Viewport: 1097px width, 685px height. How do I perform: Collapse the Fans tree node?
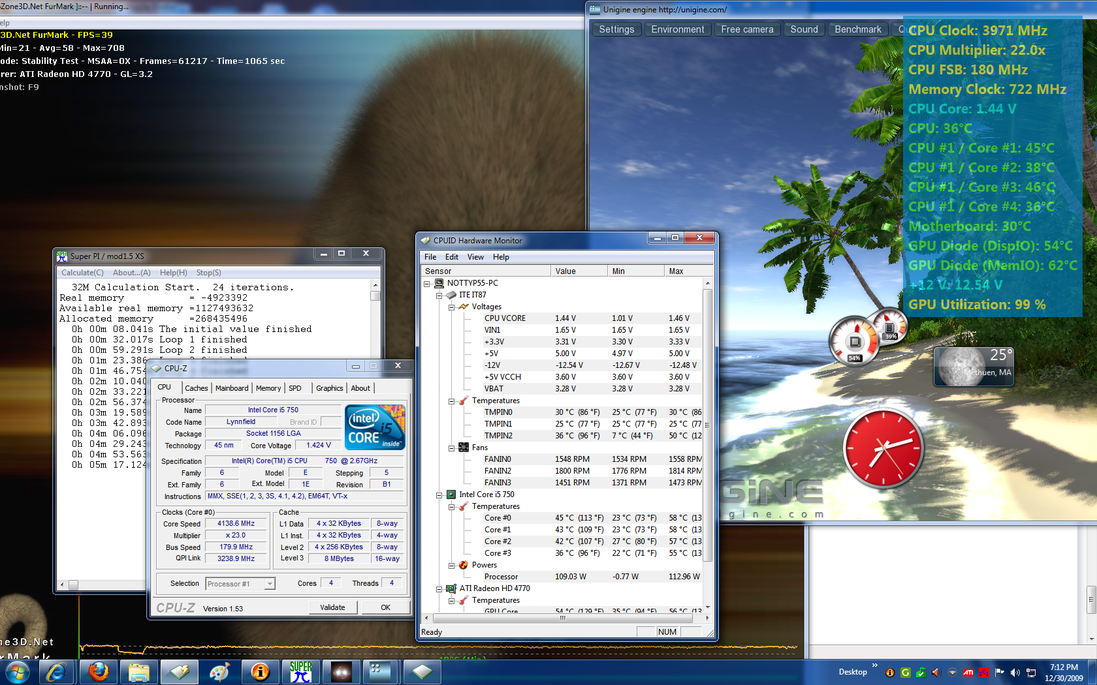point(451,448)
